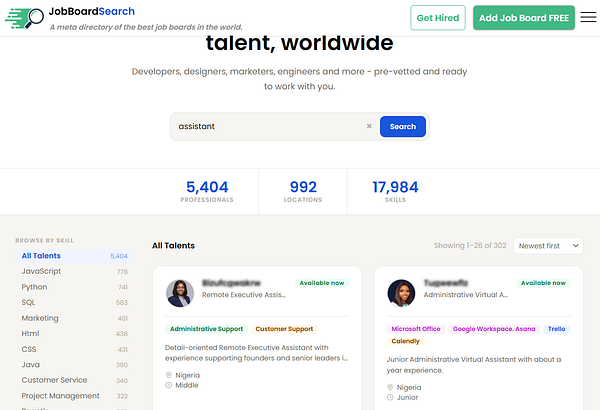Image resolution: width=600 pixels, height=410 pixels.
Task: Click the BROWSE BY SKILL heading
Action: click(x=44, y=240)
